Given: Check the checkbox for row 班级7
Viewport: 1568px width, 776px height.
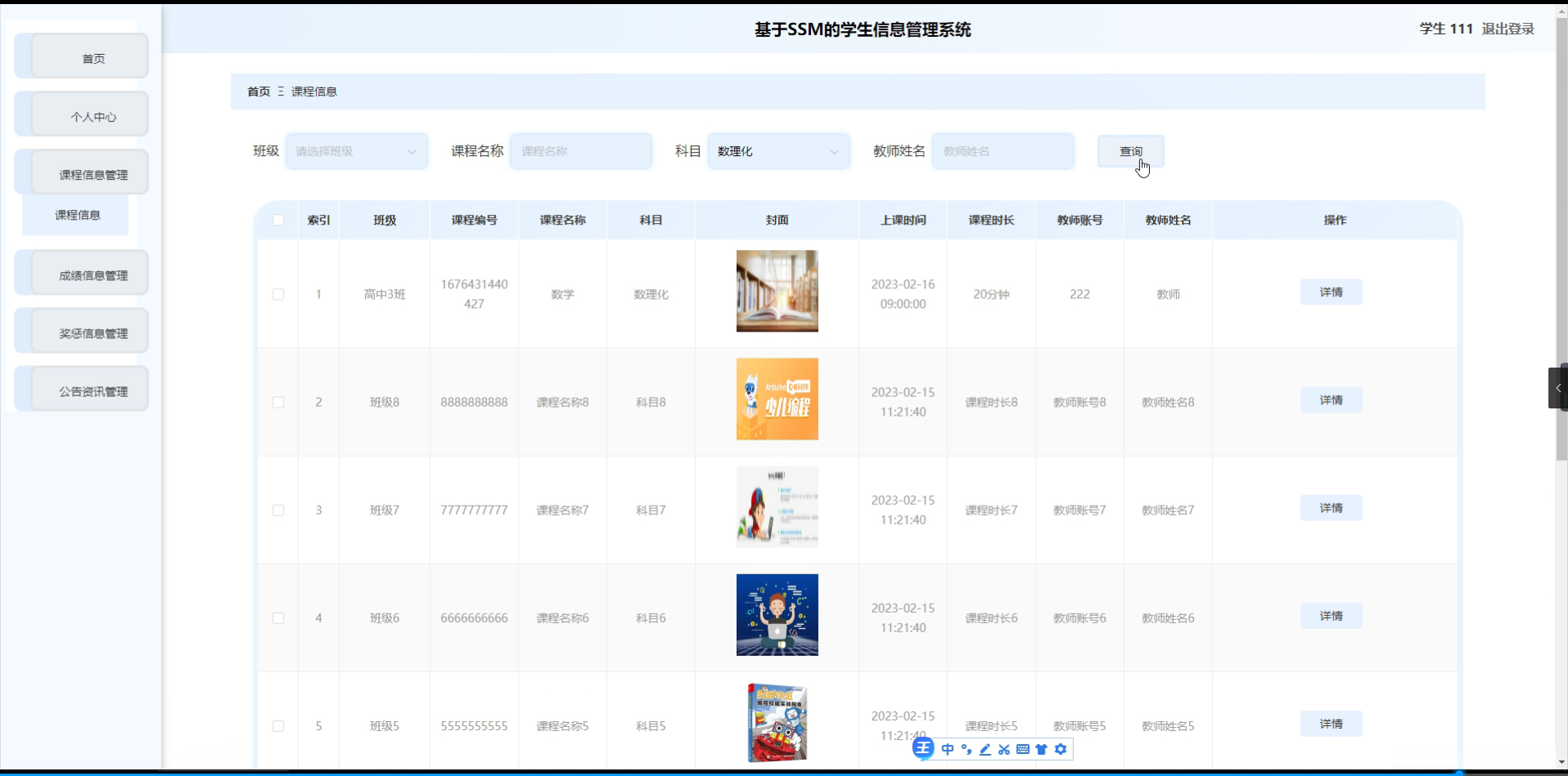Looking at the screenshot, I should pyautogui.click(x=278, y=510).
